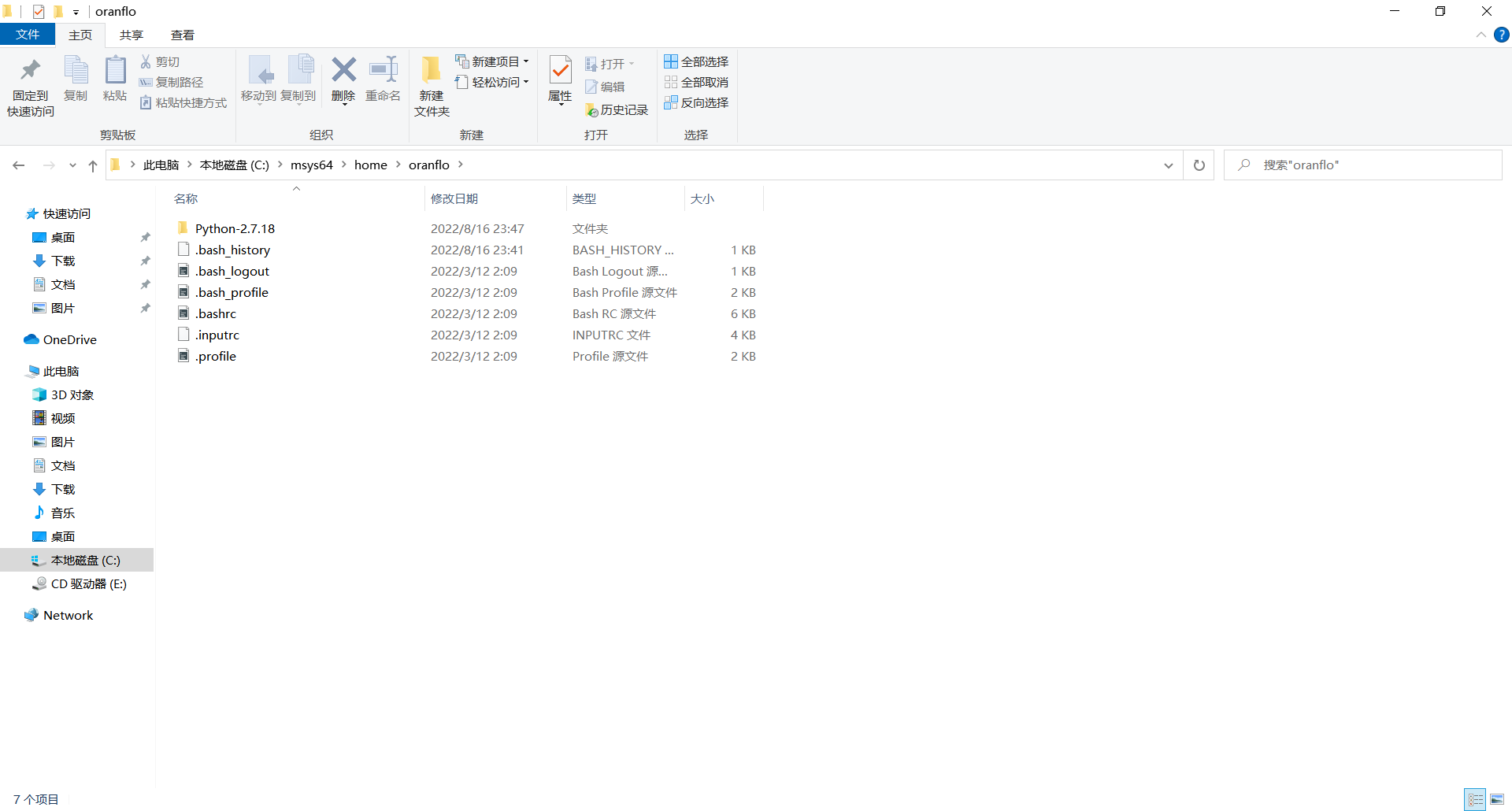Click msys64 in the breadcrumb path

tap(312, 165)
